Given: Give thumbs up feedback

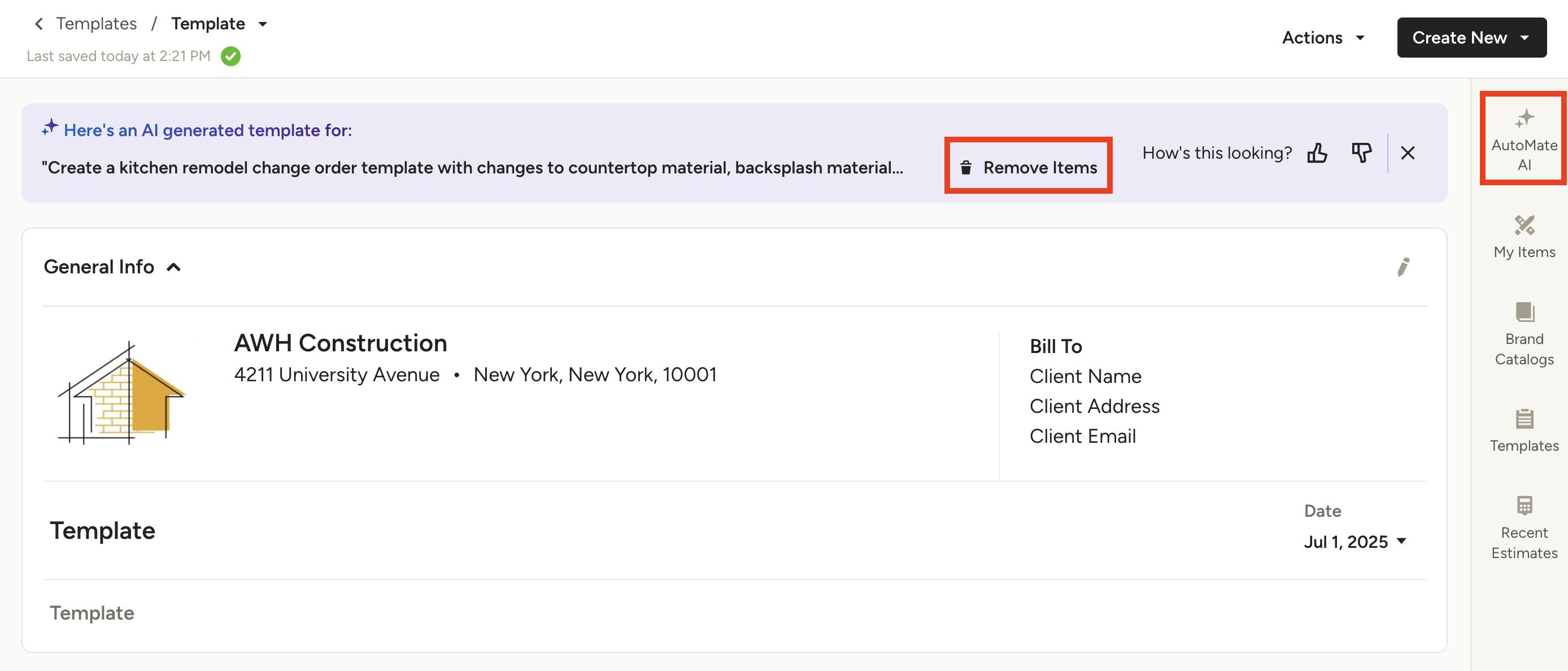Looking at the screenshot, I should click(x=1317, y=153).
